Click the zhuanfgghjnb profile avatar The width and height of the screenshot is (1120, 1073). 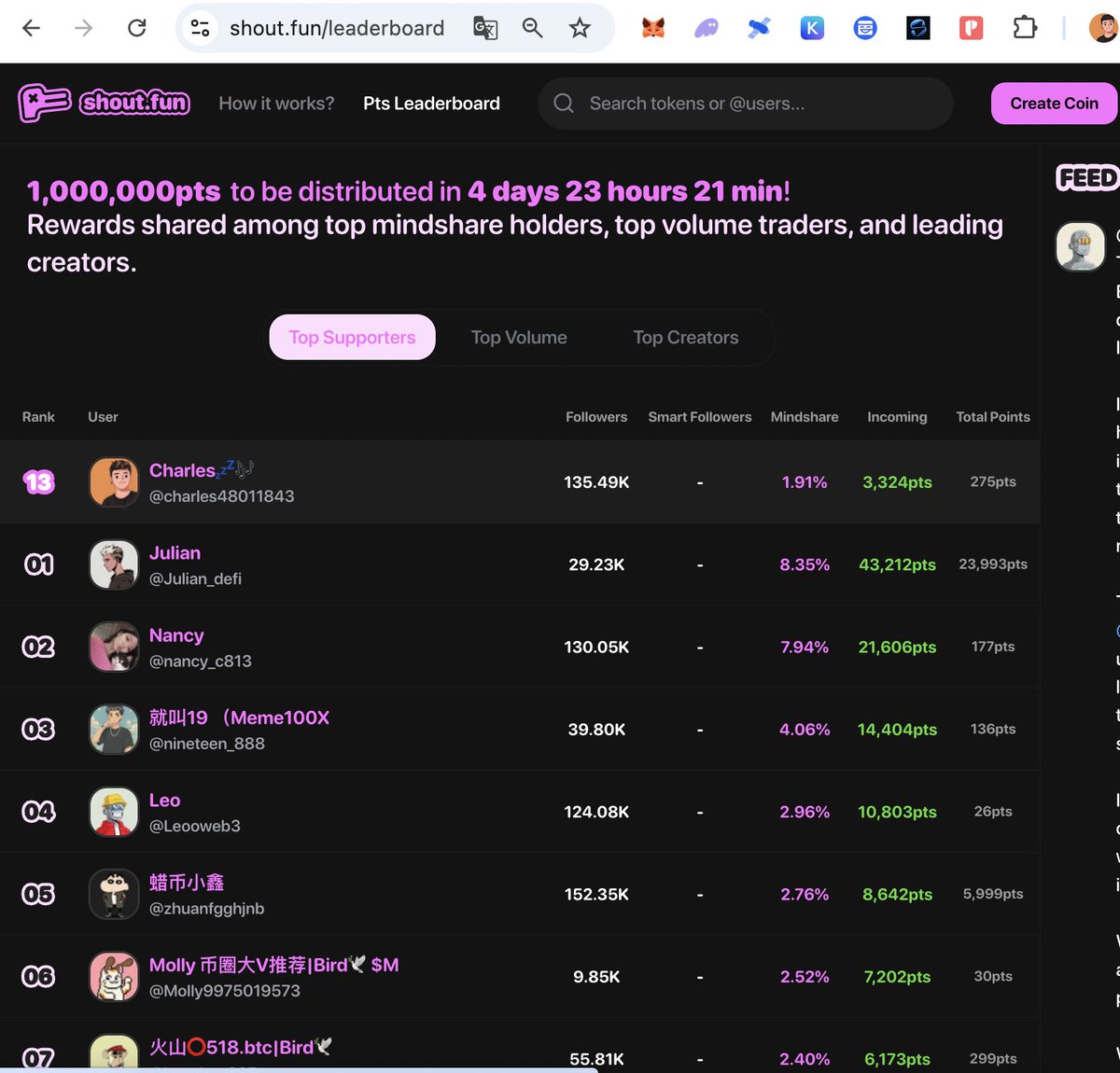(x=114, y=894)
